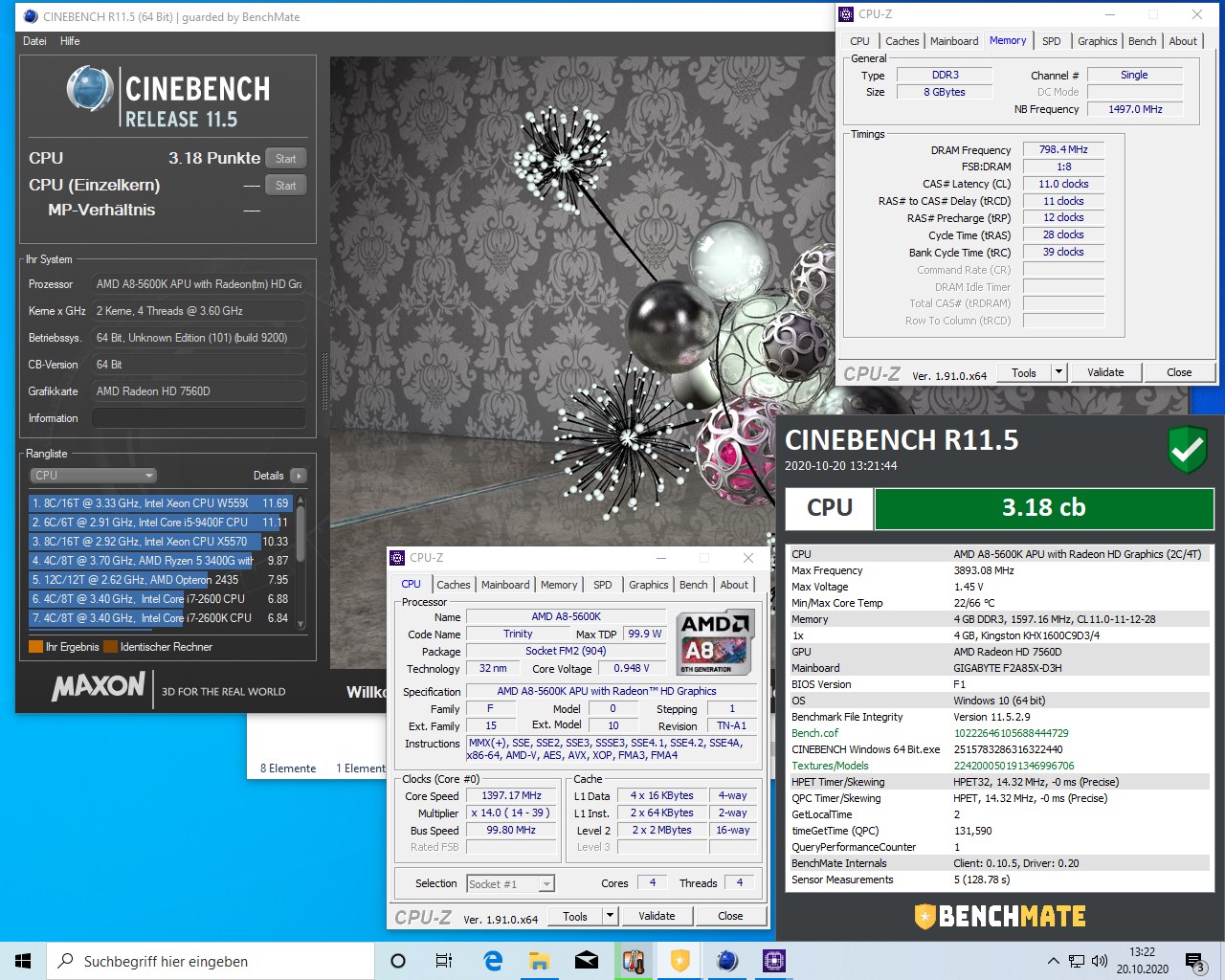
Task: Click Close button in the front CPU-Z window
Action: [730, 916]
